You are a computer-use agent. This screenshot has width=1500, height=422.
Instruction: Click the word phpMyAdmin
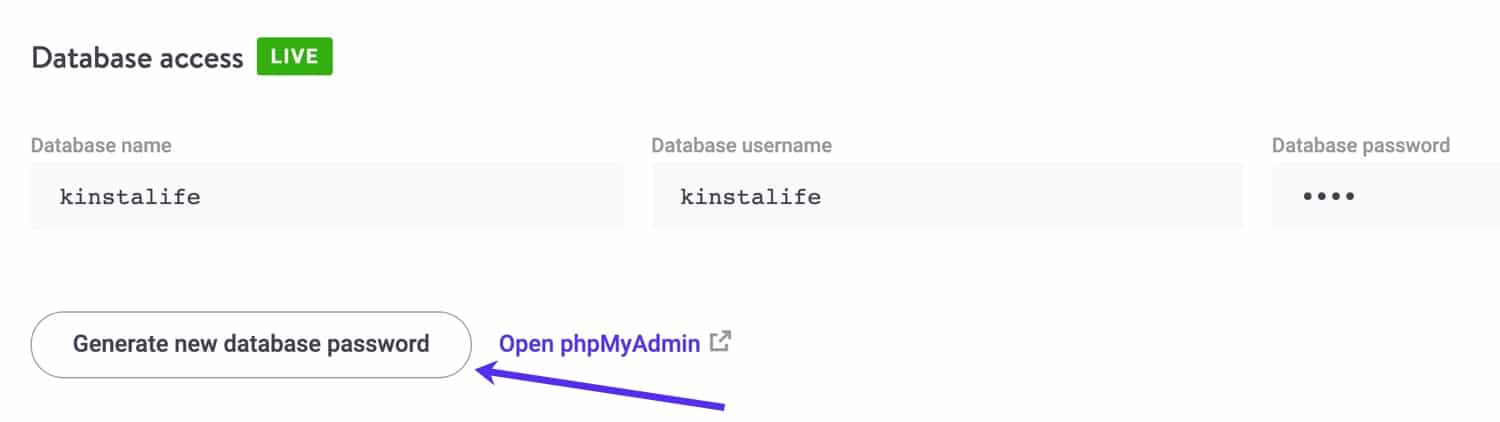pos(630,345)
